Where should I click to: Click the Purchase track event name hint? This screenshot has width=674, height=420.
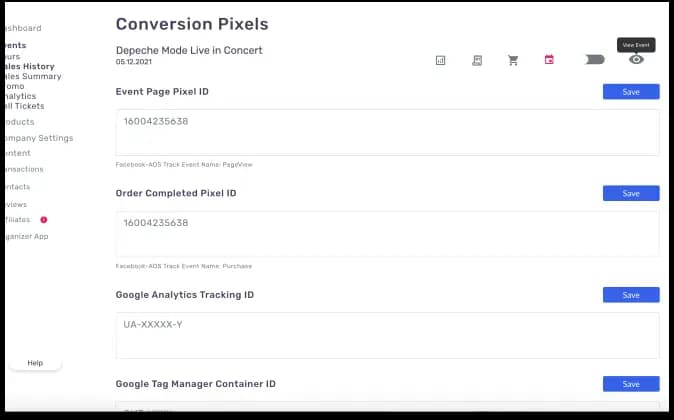(184, 266)
